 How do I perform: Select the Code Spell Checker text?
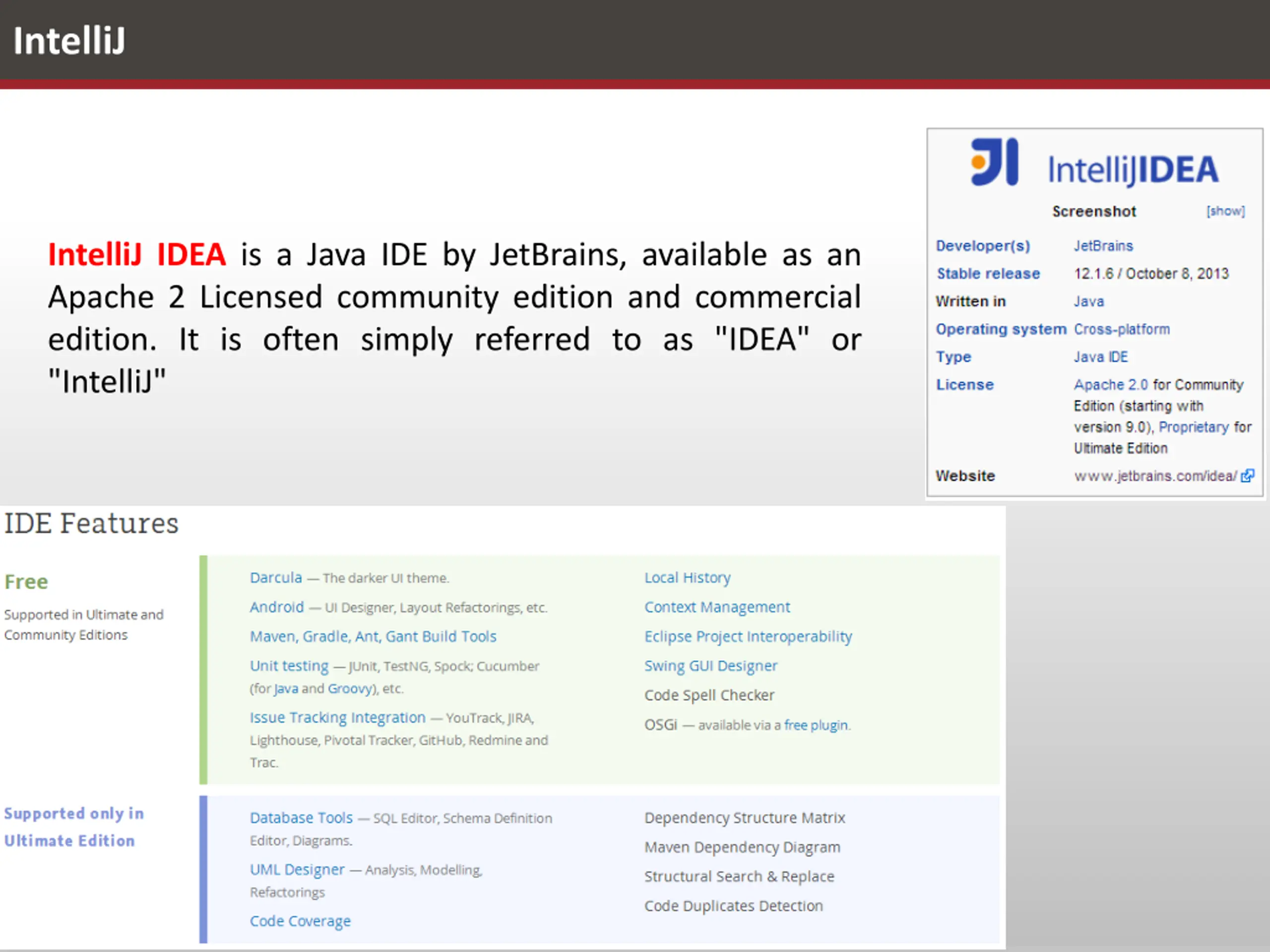[x=709, y=695]
